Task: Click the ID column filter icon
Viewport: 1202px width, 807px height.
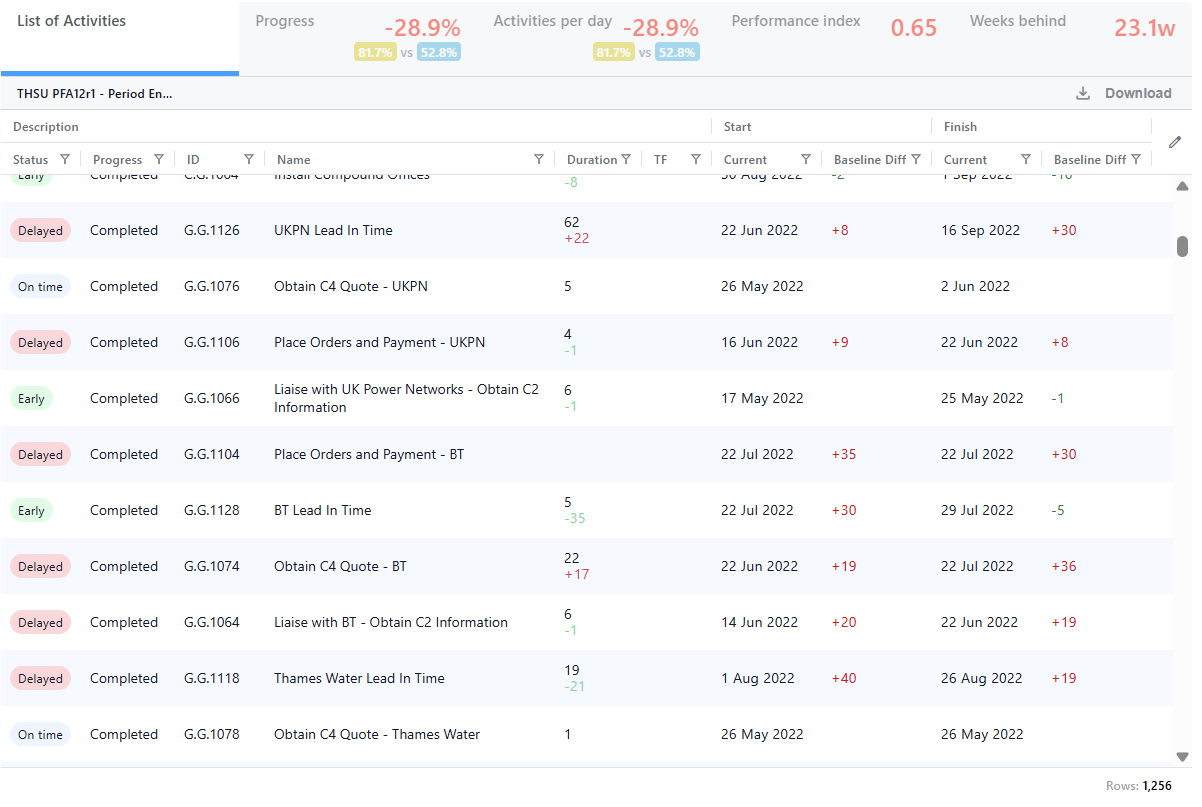Action: [249, 159]
